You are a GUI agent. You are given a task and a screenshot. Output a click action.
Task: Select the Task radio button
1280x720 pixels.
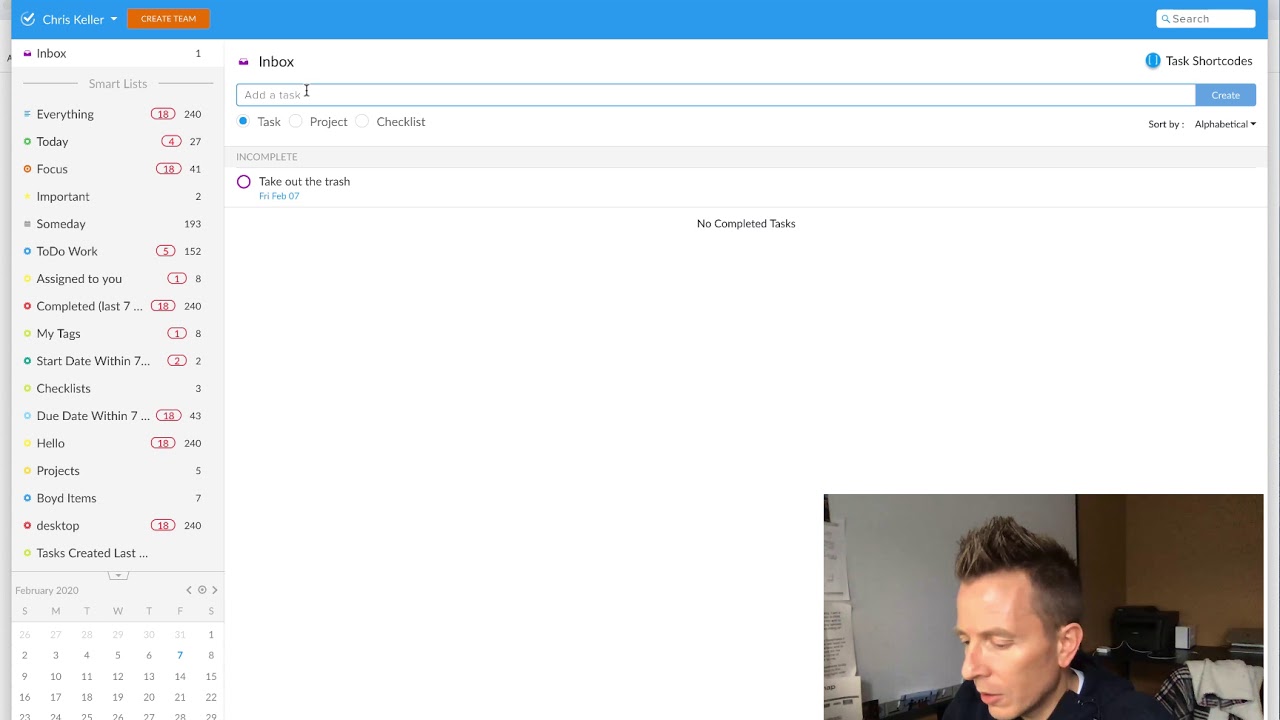coord(243,121)
